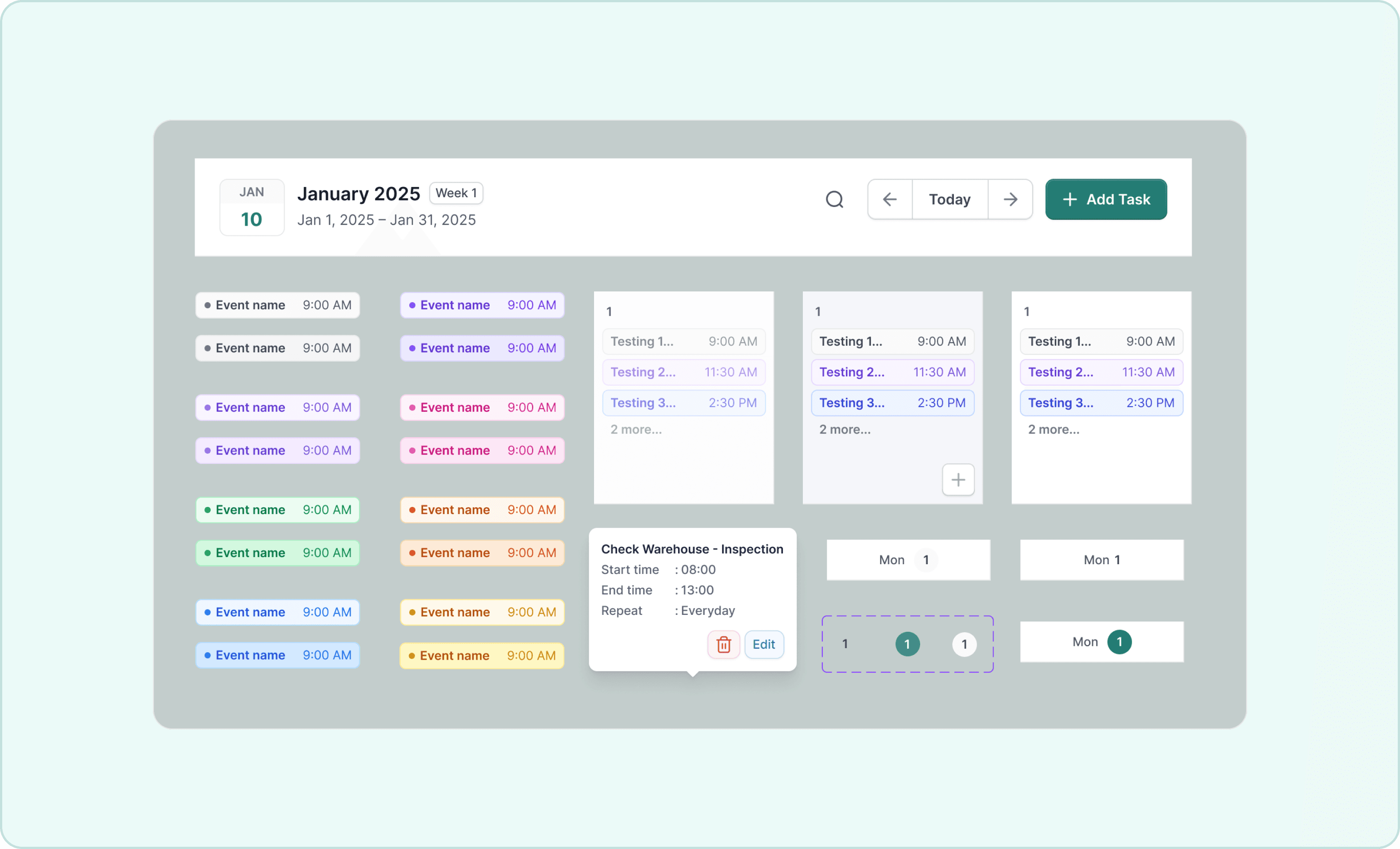Open Testing 3 event in right day cell
1400x849 pixels.
[x=1101, y=403]
